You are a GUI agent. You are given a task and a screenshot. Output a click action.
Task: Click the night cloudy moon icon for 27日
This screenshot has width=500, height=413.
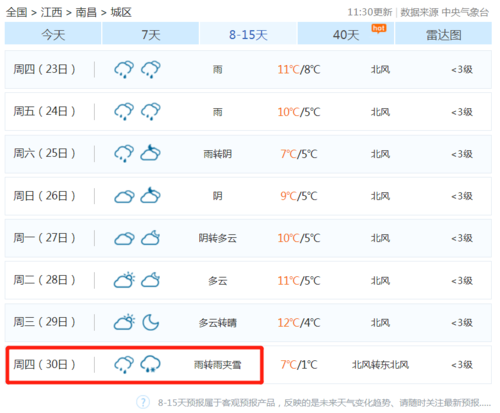pos(150,238)
